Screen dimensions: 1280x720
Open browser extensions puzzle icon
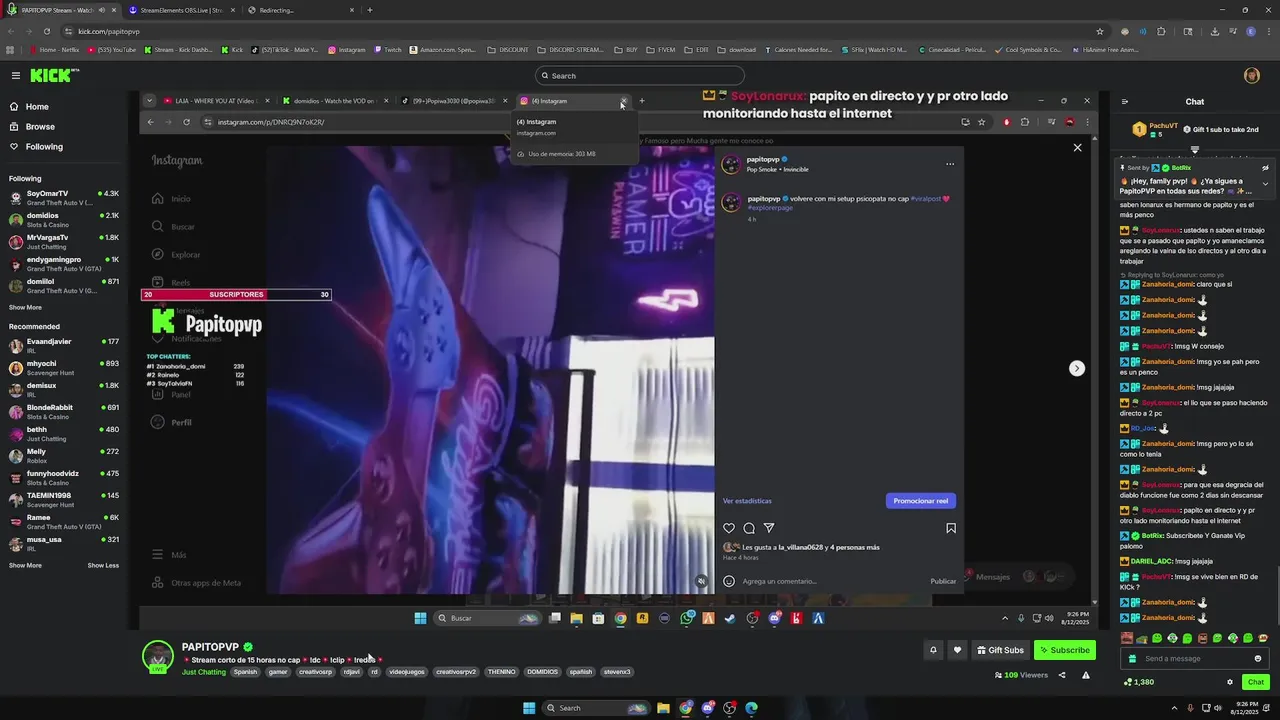pos(1161,31)
